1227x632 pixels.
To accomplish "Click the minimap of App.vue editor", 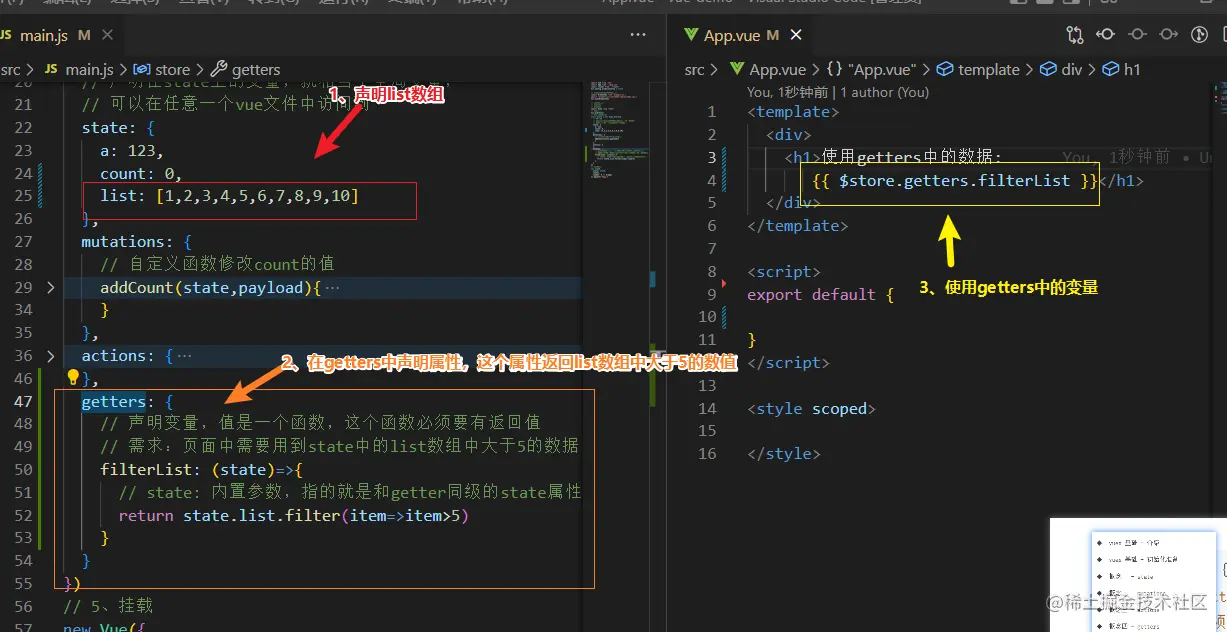I will coord(1222,100).
